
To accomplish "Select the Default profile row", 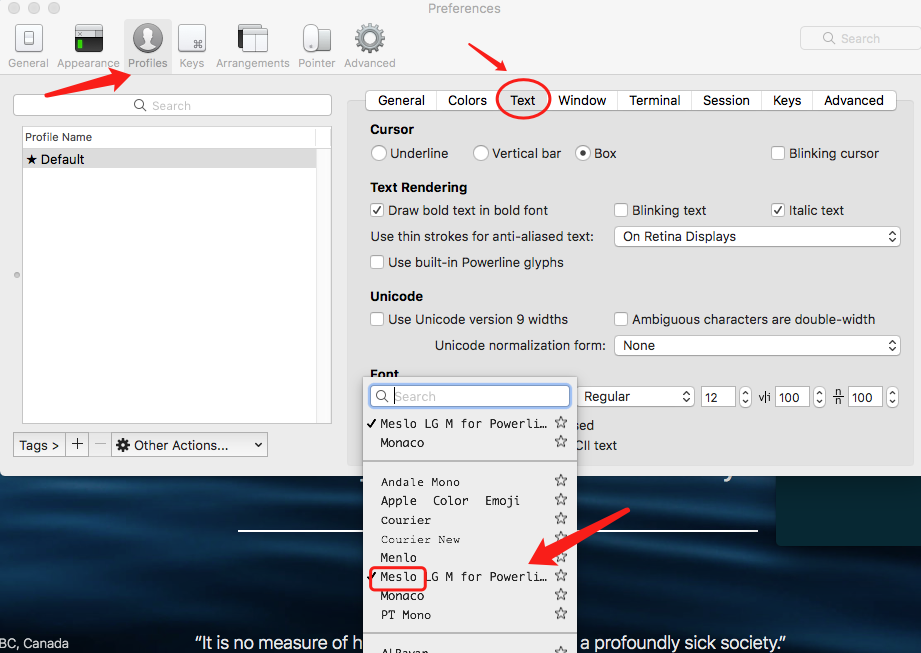I will [170, 159].
